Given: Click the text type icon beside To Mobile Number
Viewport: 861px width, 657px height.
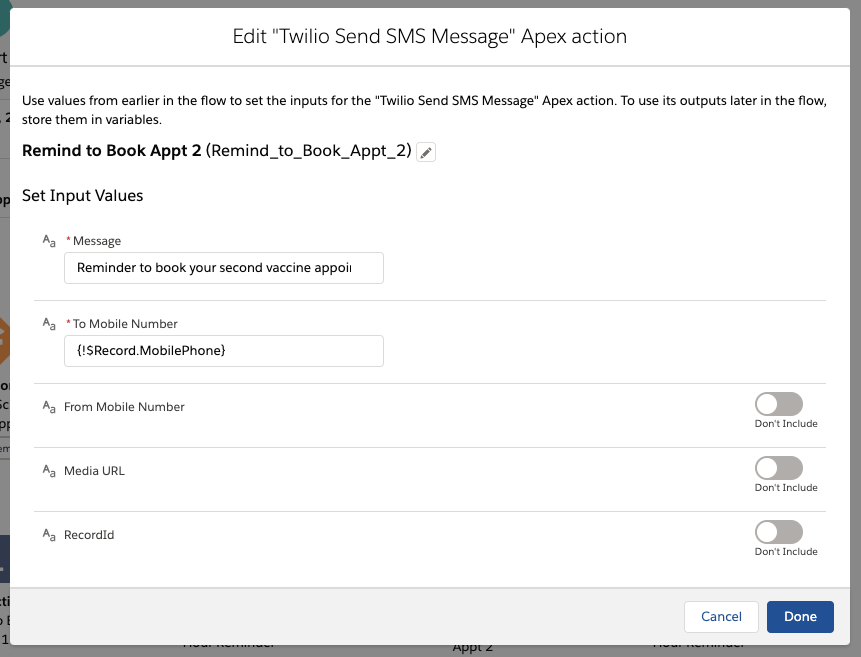Looking at the screenshot, I should pos(49,324).
